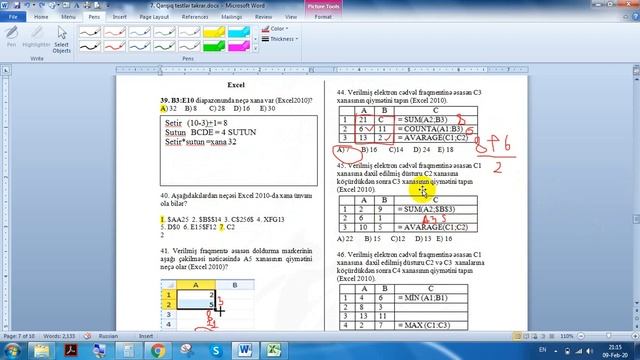Switch to Excel in taskbar
The height and width of the screenshot is (360, 640).
tap(274, 350)
